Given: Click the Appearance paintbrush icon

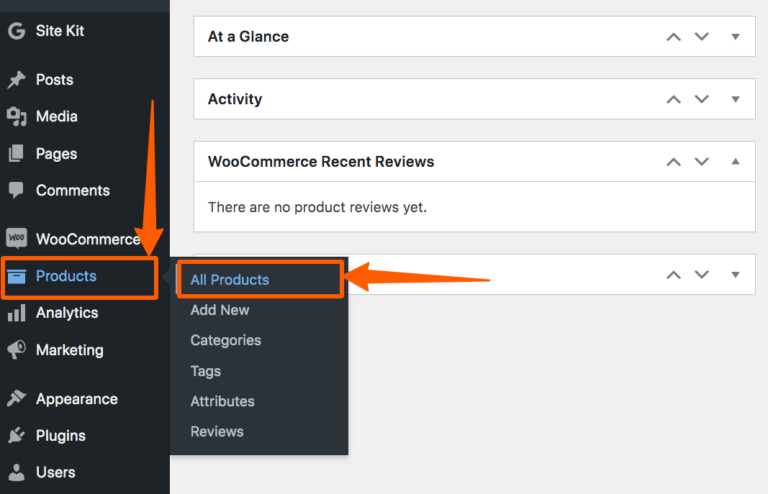Looking at the screenshot, I should click(16, 399).
